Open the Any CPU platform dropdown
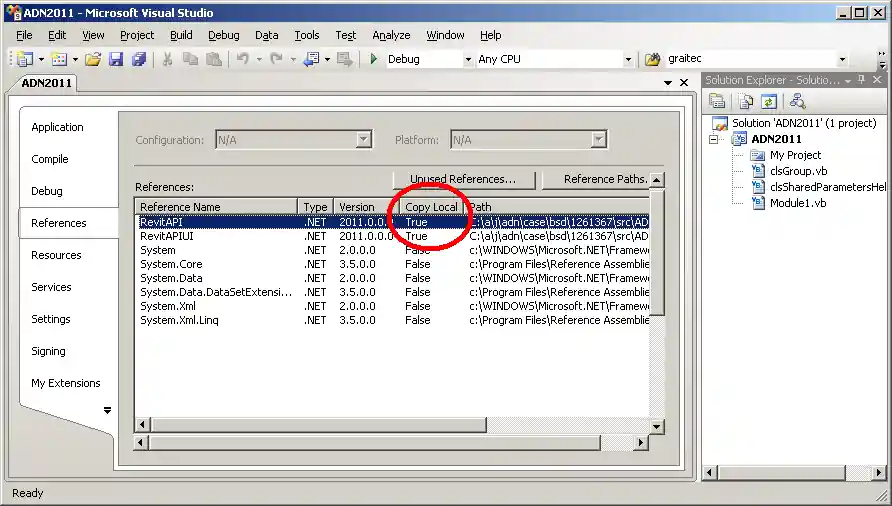892x506 pixels. coord(628,60)
